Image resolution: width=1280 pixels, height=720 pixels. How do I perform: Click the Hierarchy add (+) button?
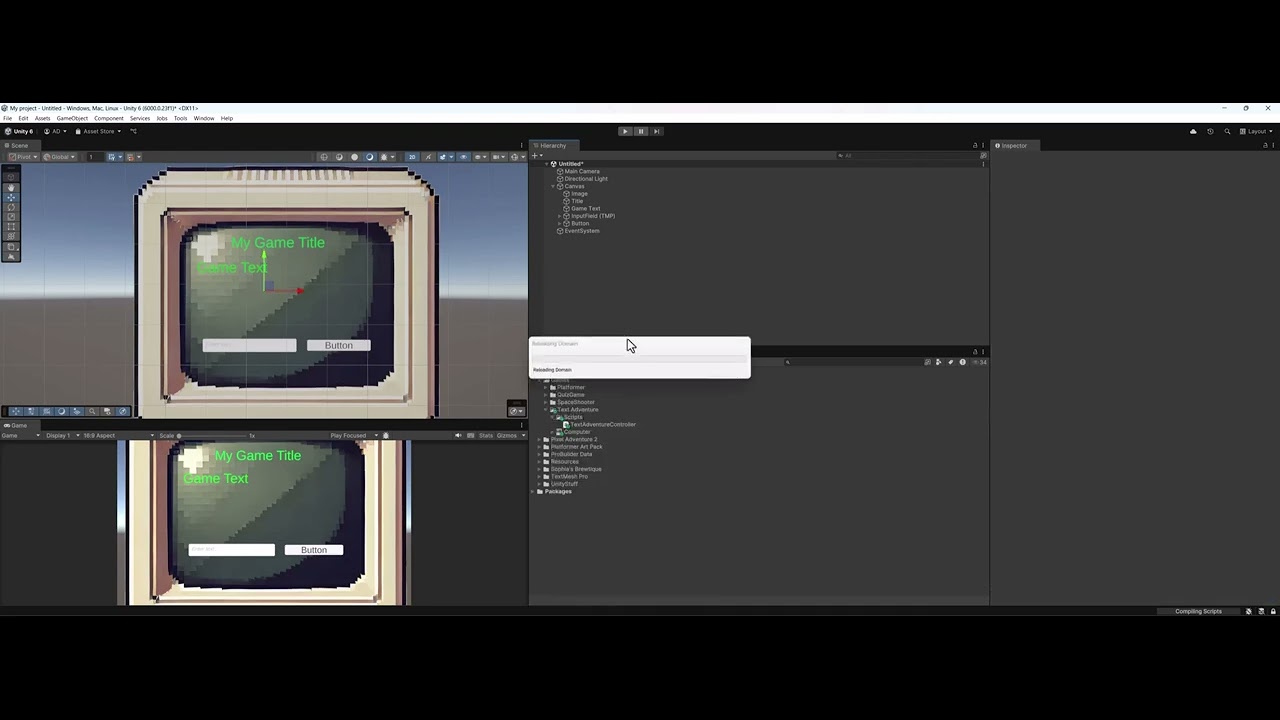[x=535, y=156]
